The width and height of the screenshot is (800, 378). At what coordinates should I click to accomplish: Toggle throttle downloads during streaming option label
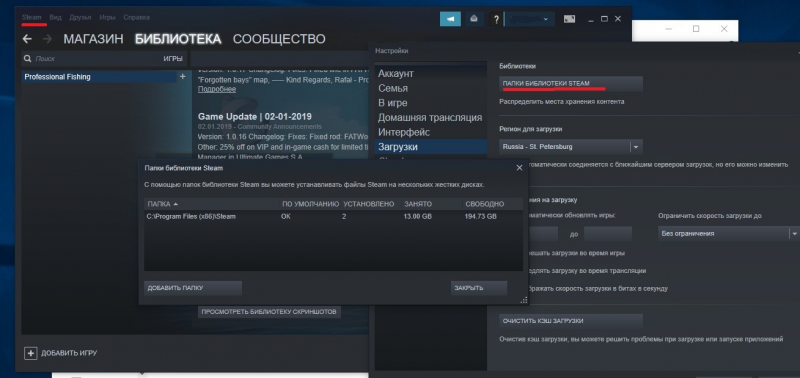(x=587, y=271)
